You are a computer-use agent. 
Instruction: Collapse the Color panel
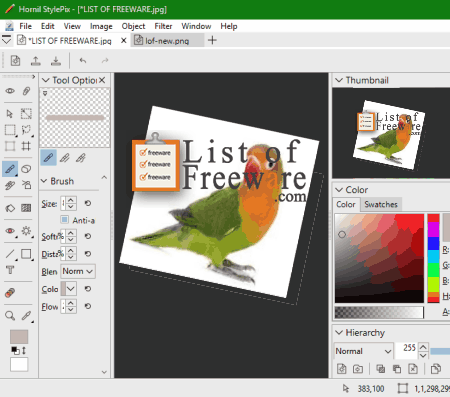click(339, 190)
